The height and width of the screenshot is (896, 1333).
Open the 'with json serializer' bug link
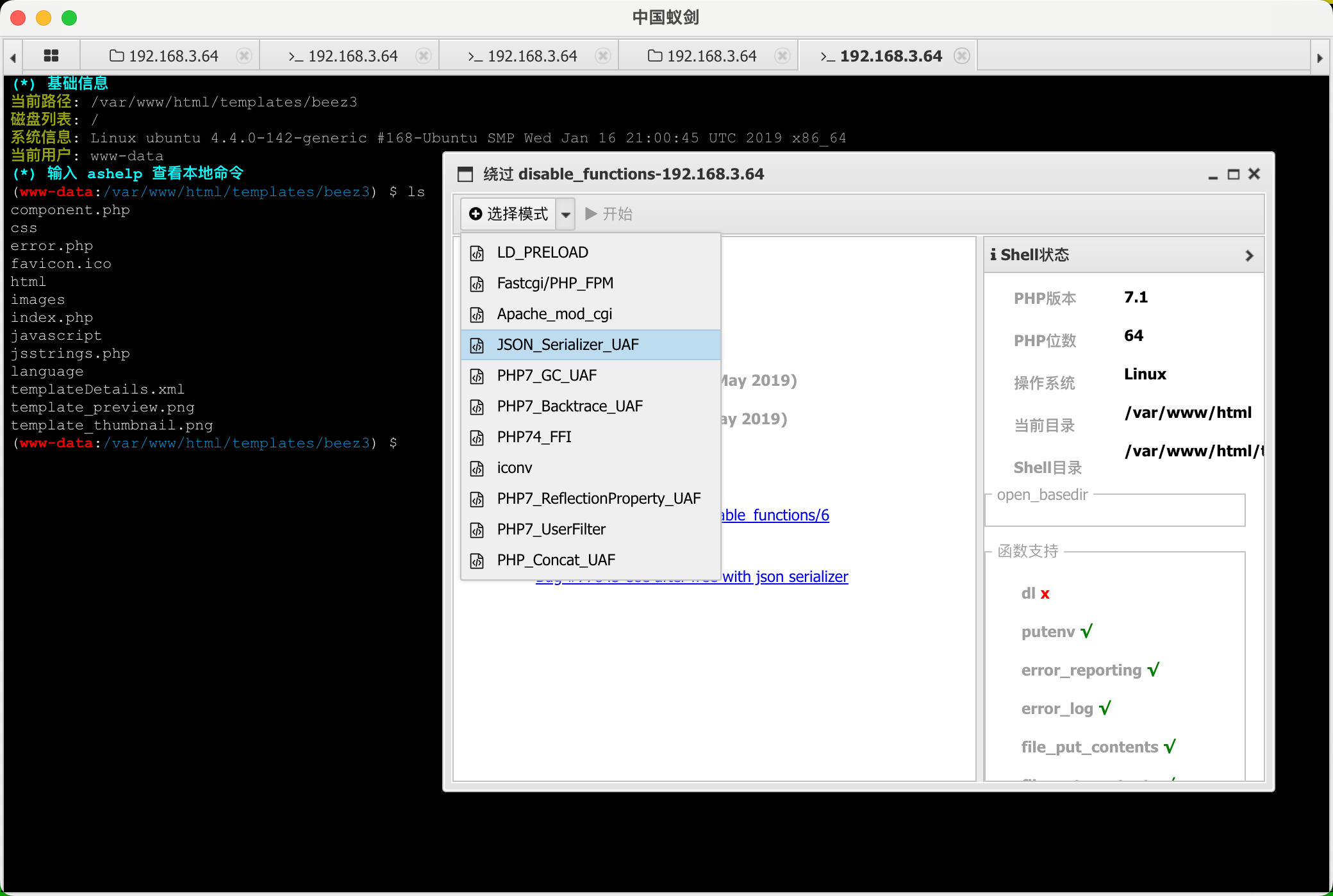(x=785, y=577)
